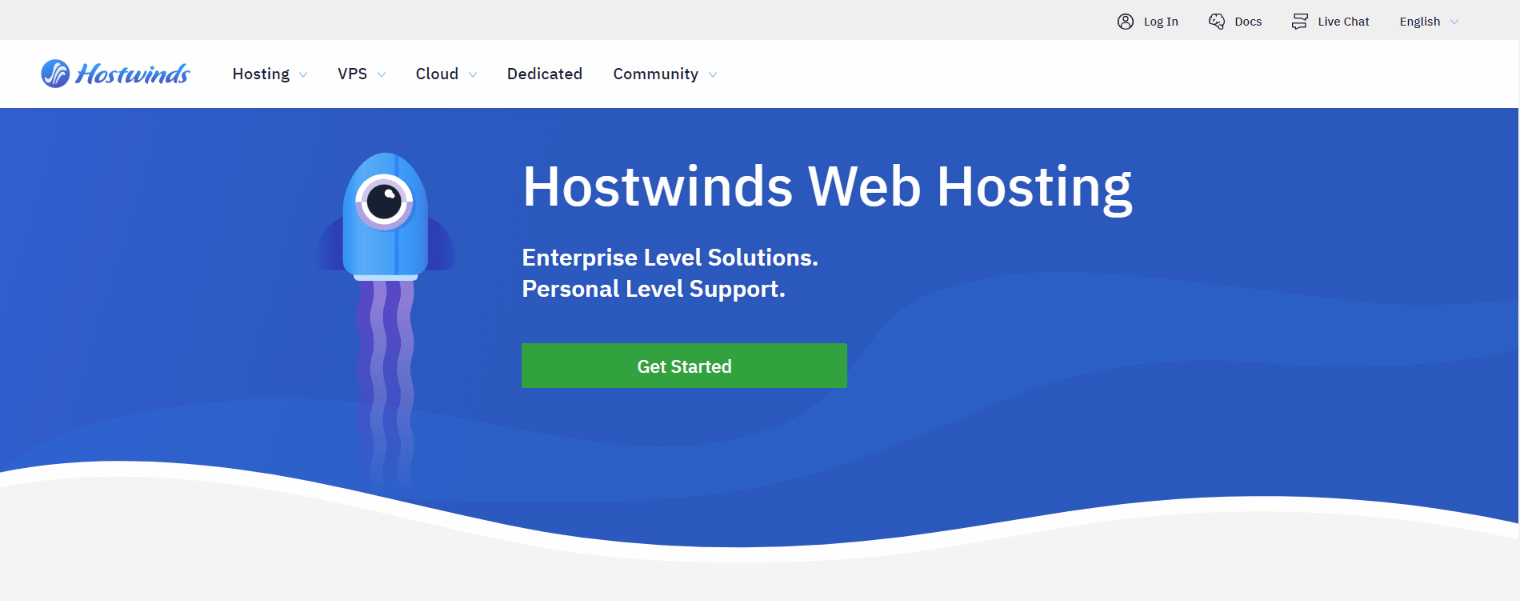Go to the Dedicated servers page
The image size is (1520, 601).
tap(544, 74)
